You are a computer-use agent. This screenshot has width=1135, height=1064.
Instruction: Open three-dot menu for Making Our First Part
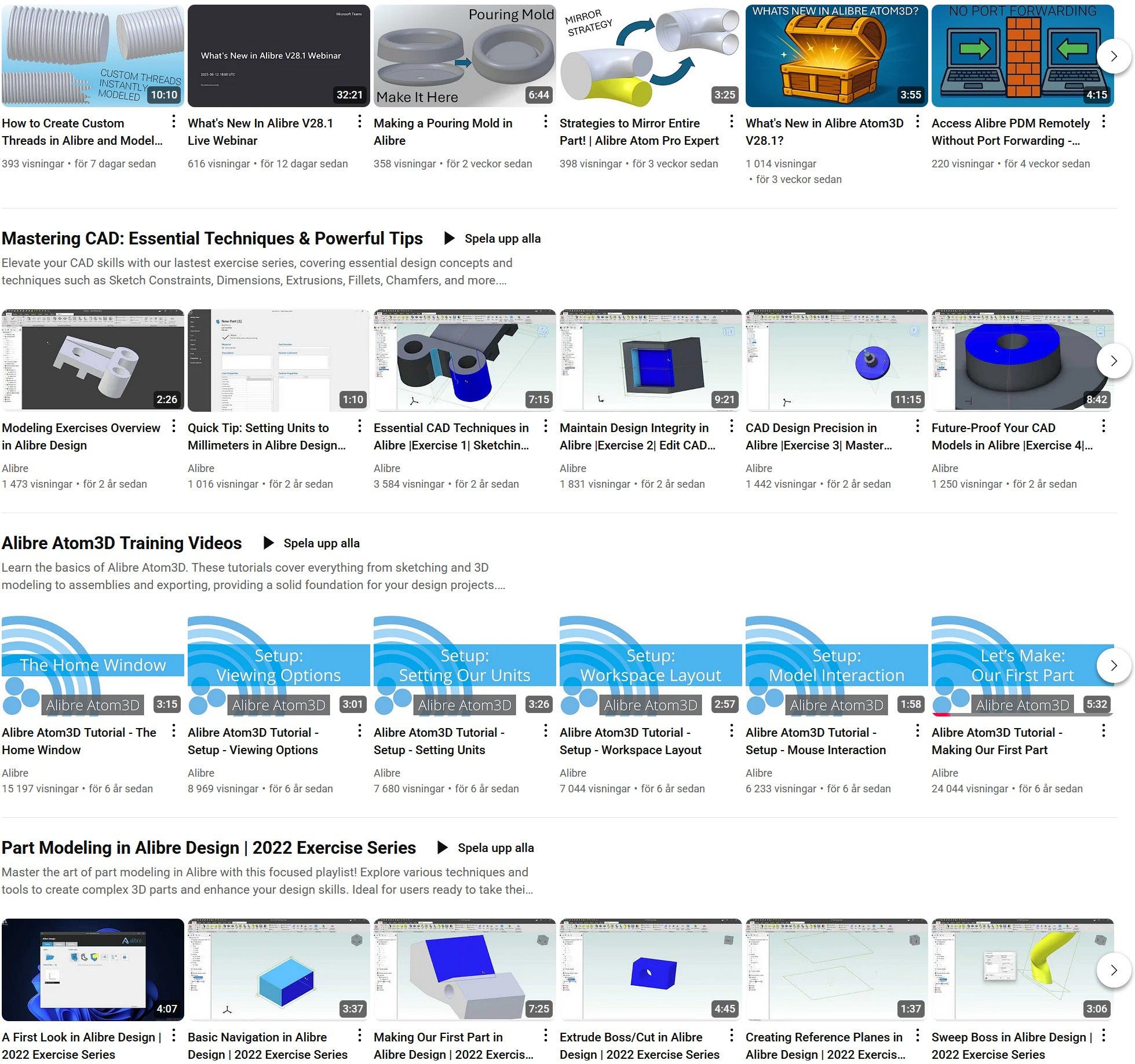point(1104,732)
